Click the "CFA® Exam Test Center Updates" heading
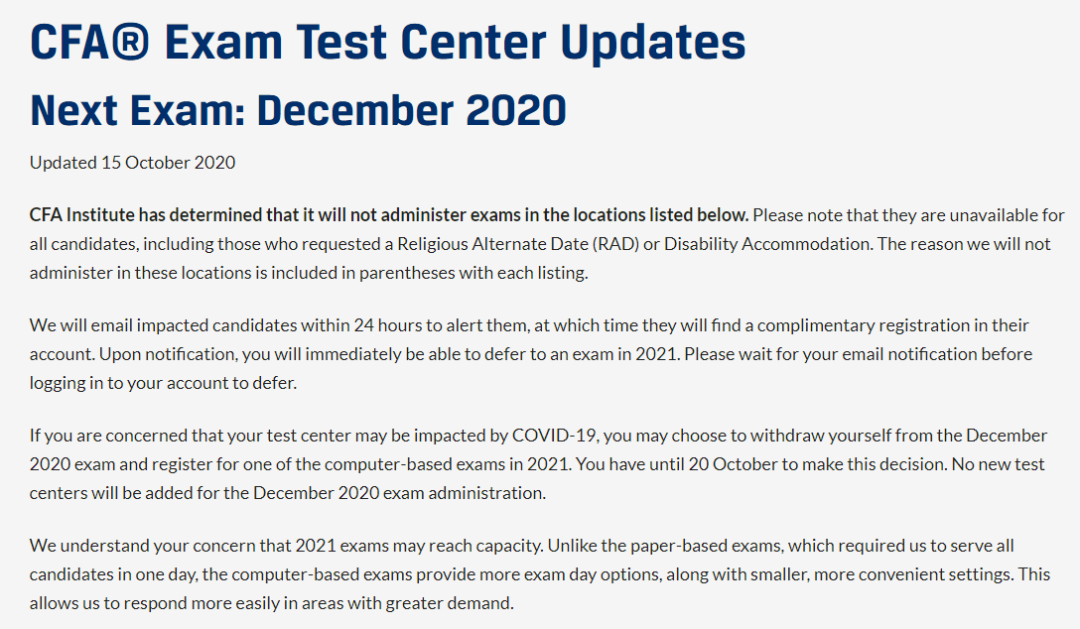 [388, 41]
